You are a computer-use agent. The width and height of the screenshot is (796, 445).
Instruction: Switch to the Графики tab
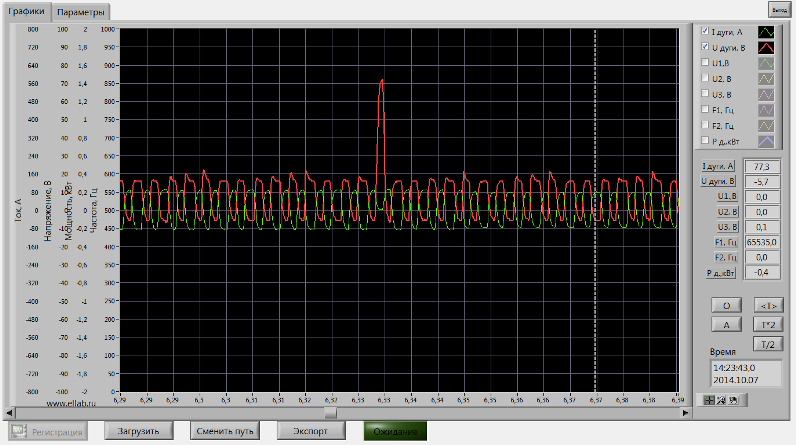pos(26,11)
